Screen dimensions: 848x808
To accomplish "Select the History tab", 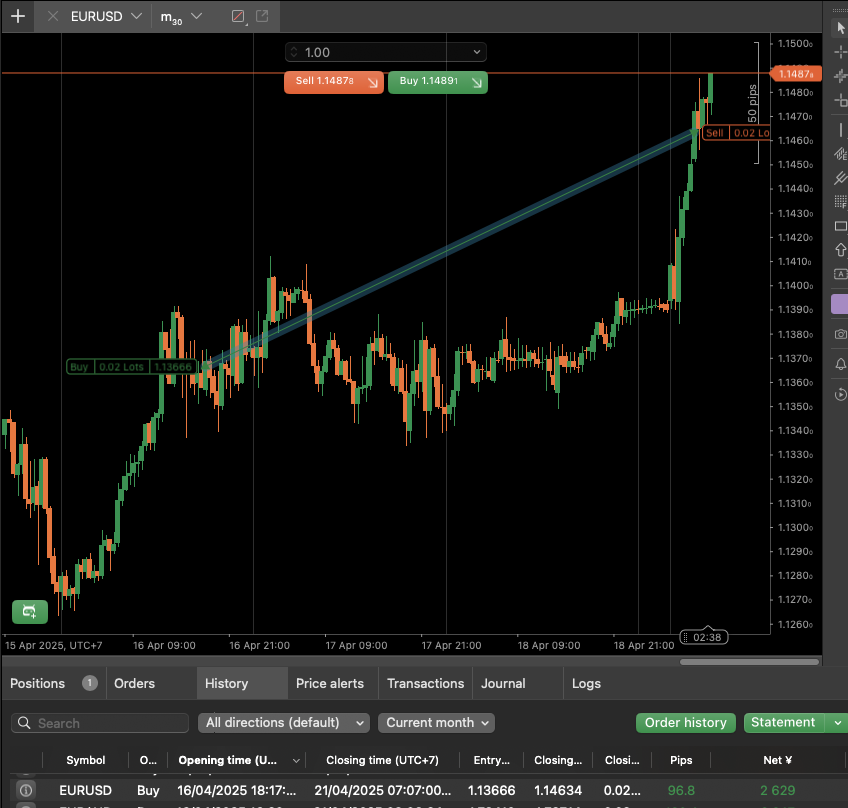I will 242,684.
